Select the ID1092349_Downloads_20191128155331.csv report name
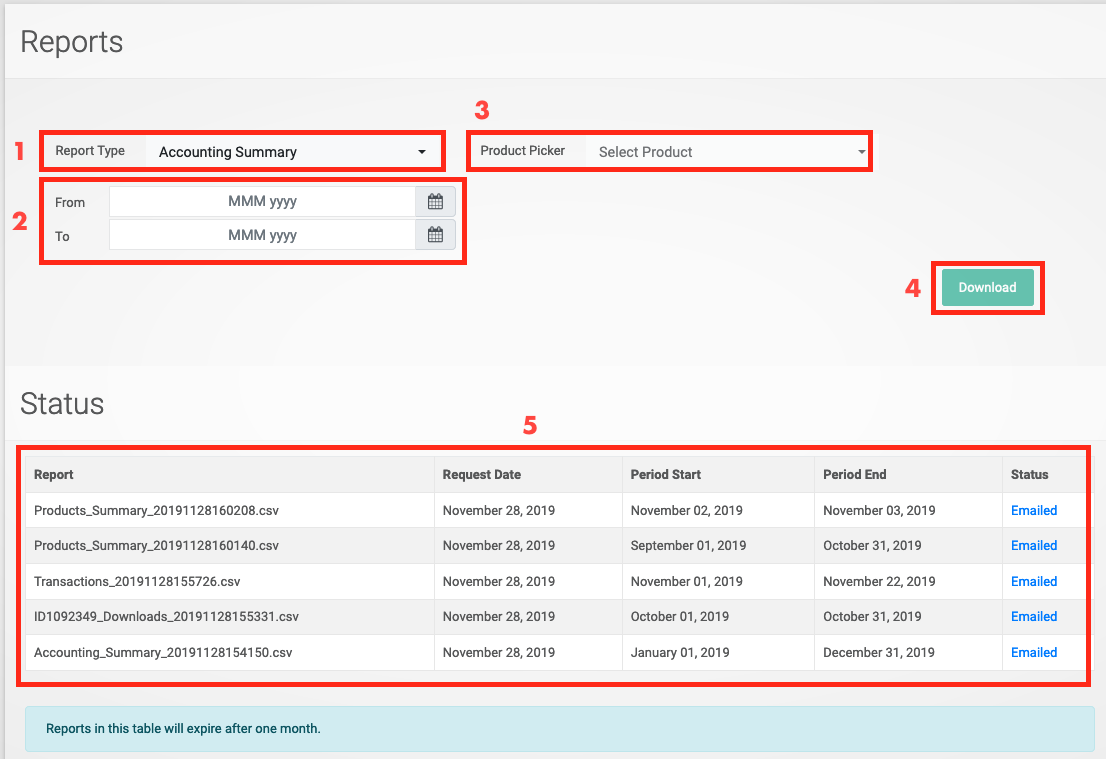Viewport: 1106px width, 759px height. (x=166, y=617)
